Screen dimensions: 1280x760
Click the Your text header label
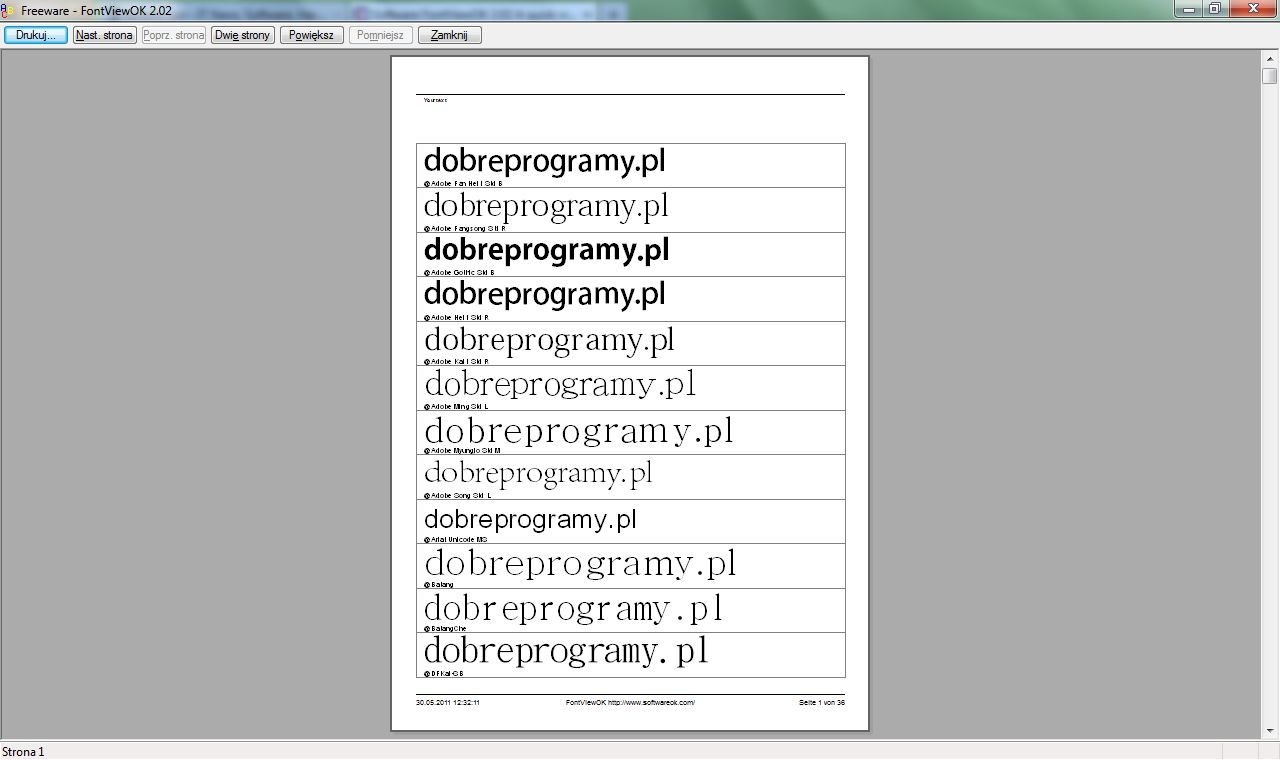(435, 100)
